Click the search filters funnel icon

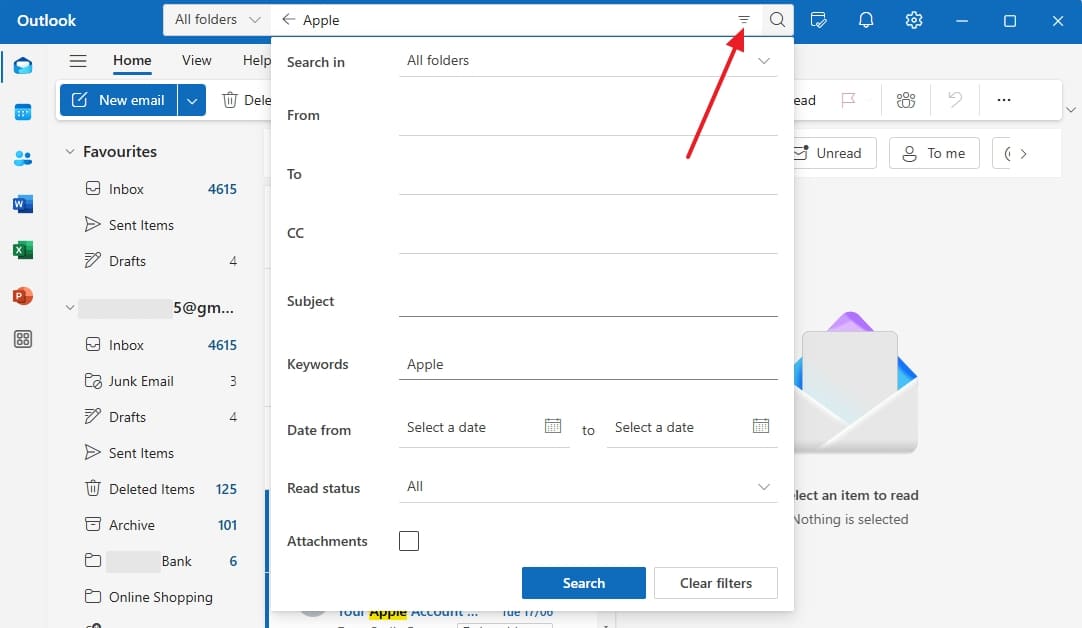click(742, 19)
